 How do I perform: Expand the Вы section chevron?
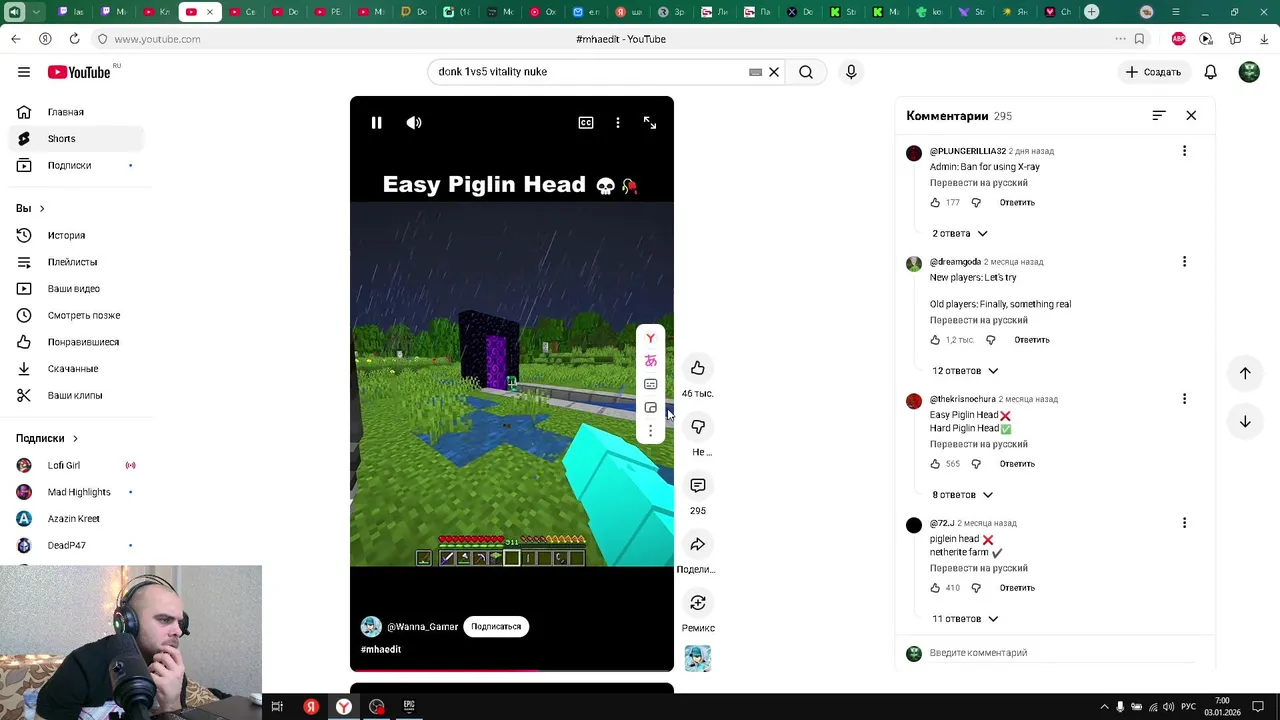(x=41, y=209)
